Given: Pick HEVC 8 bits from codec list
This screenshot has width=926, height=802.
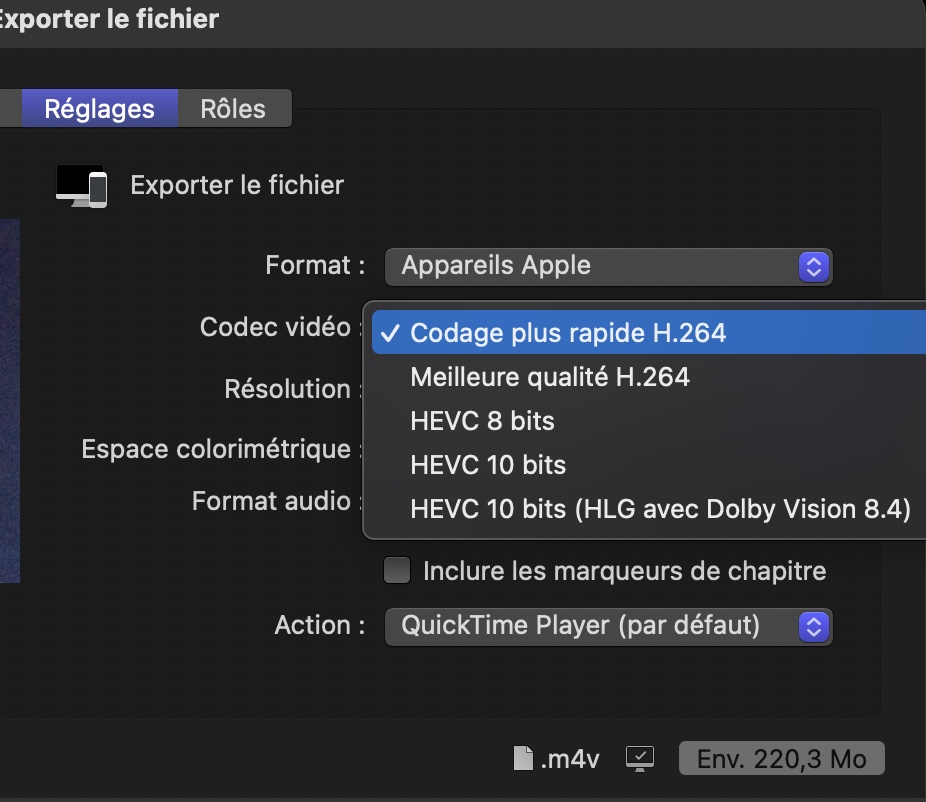Looking at the screenshot, I should [x=482, y=421].
